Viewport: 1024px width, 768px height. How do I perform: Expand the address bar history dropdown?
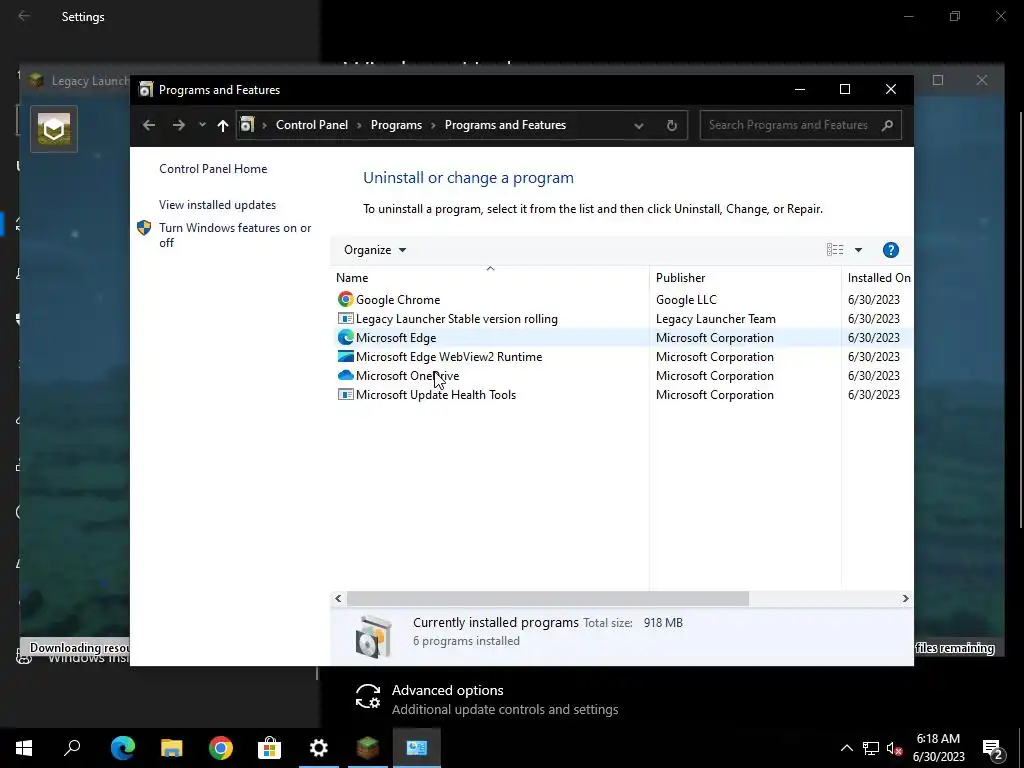639,125
